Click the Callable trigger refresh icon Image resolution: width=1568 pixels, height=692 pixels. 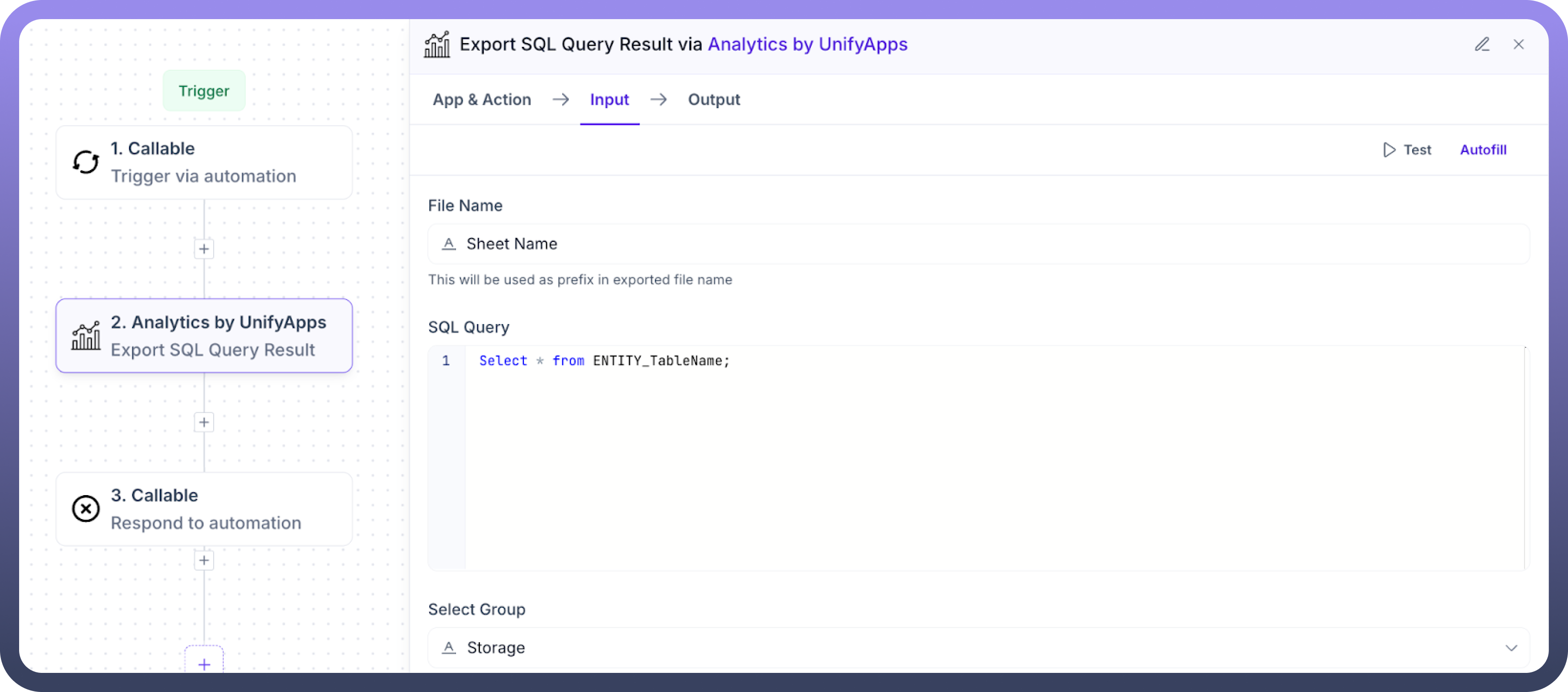click(86, 162)
